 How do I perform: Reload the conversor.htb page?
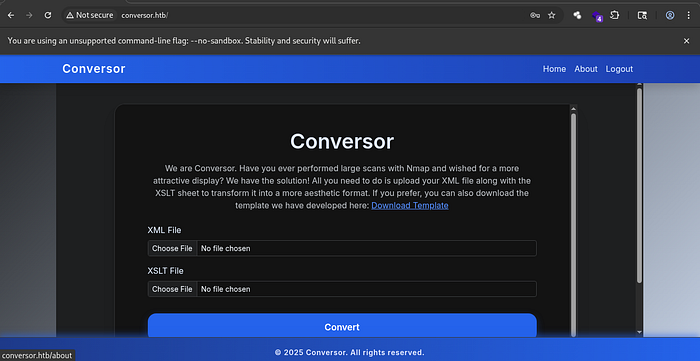pos(48,15)
